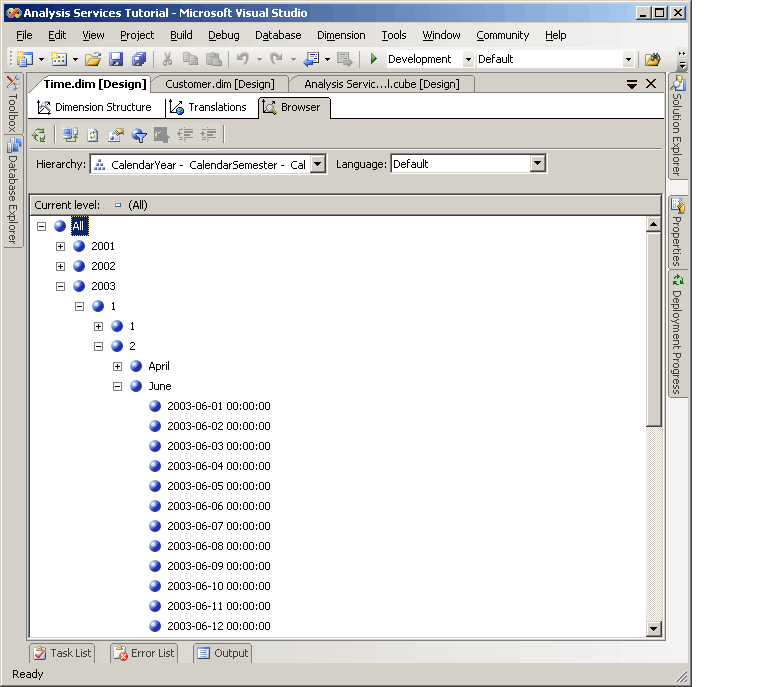The height and width of the screenshot is (687, 766).
Task: Click the Filter funnel icon
Action: (x=139, y=135)
